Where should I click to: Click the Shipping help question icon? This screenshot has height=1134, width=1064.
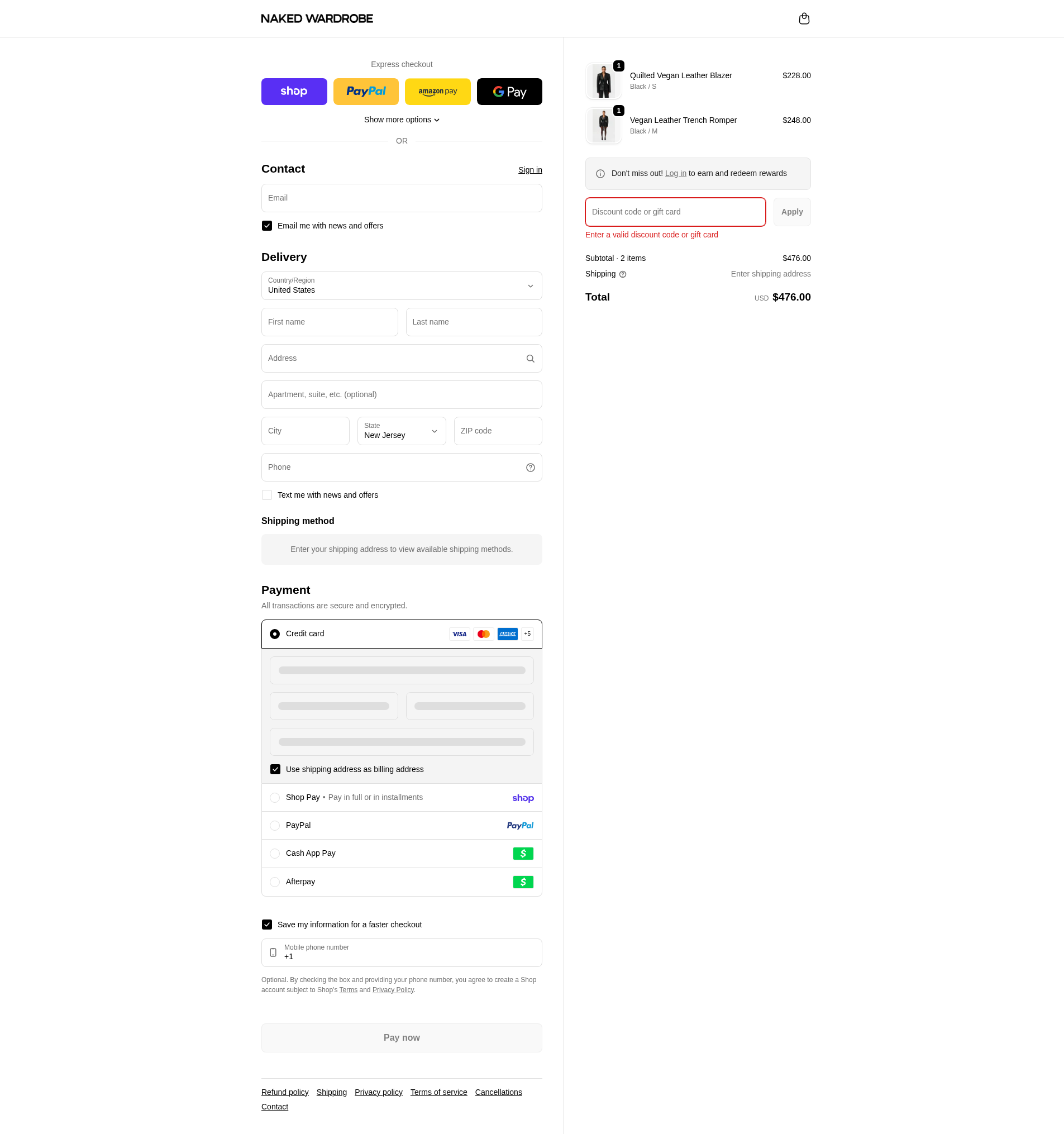[623, 274]
